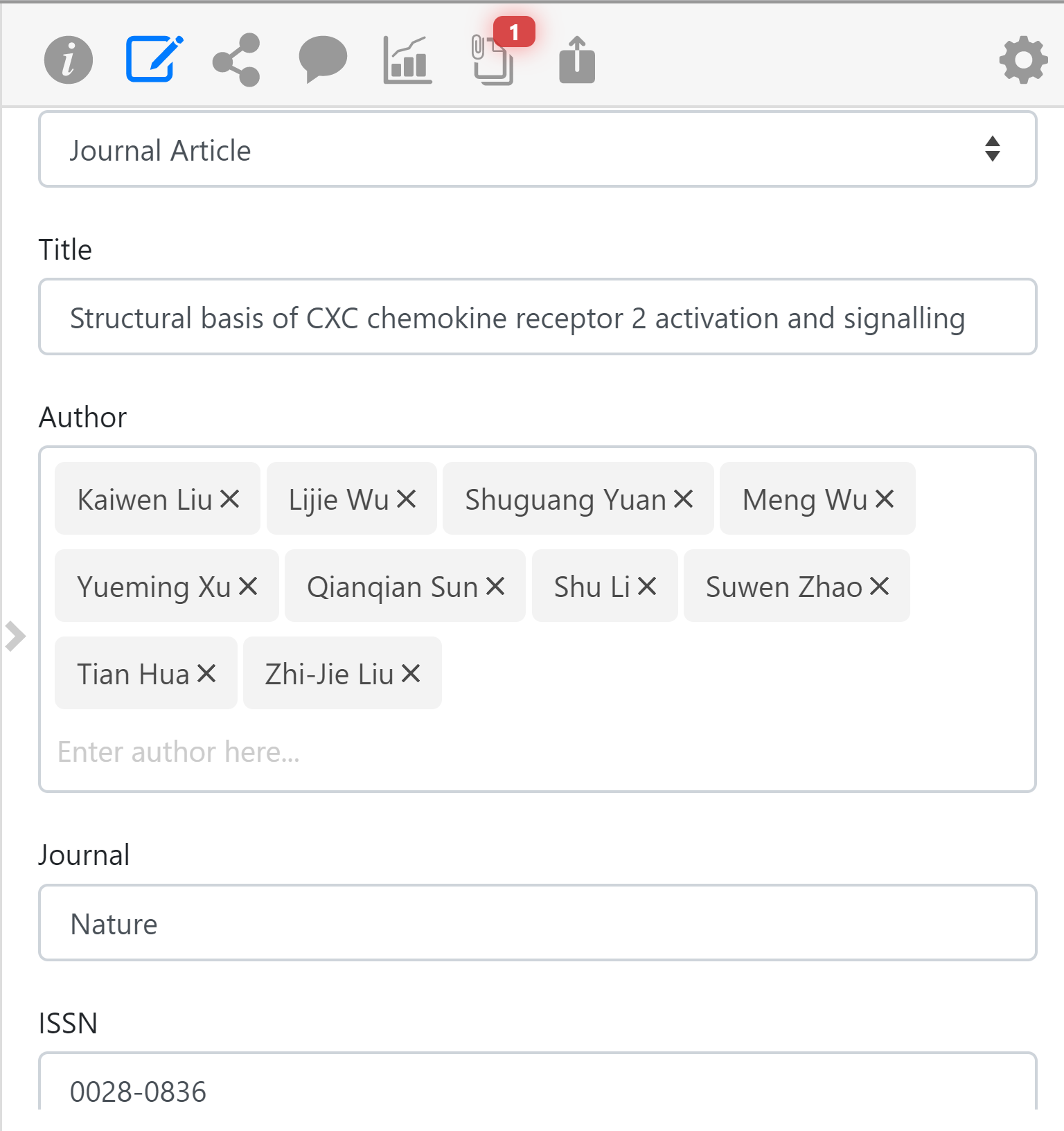Remove author Zhi-Jie Liu
The height and width of the screenshot is (1131, 1064).
click(x=411, y=674)
